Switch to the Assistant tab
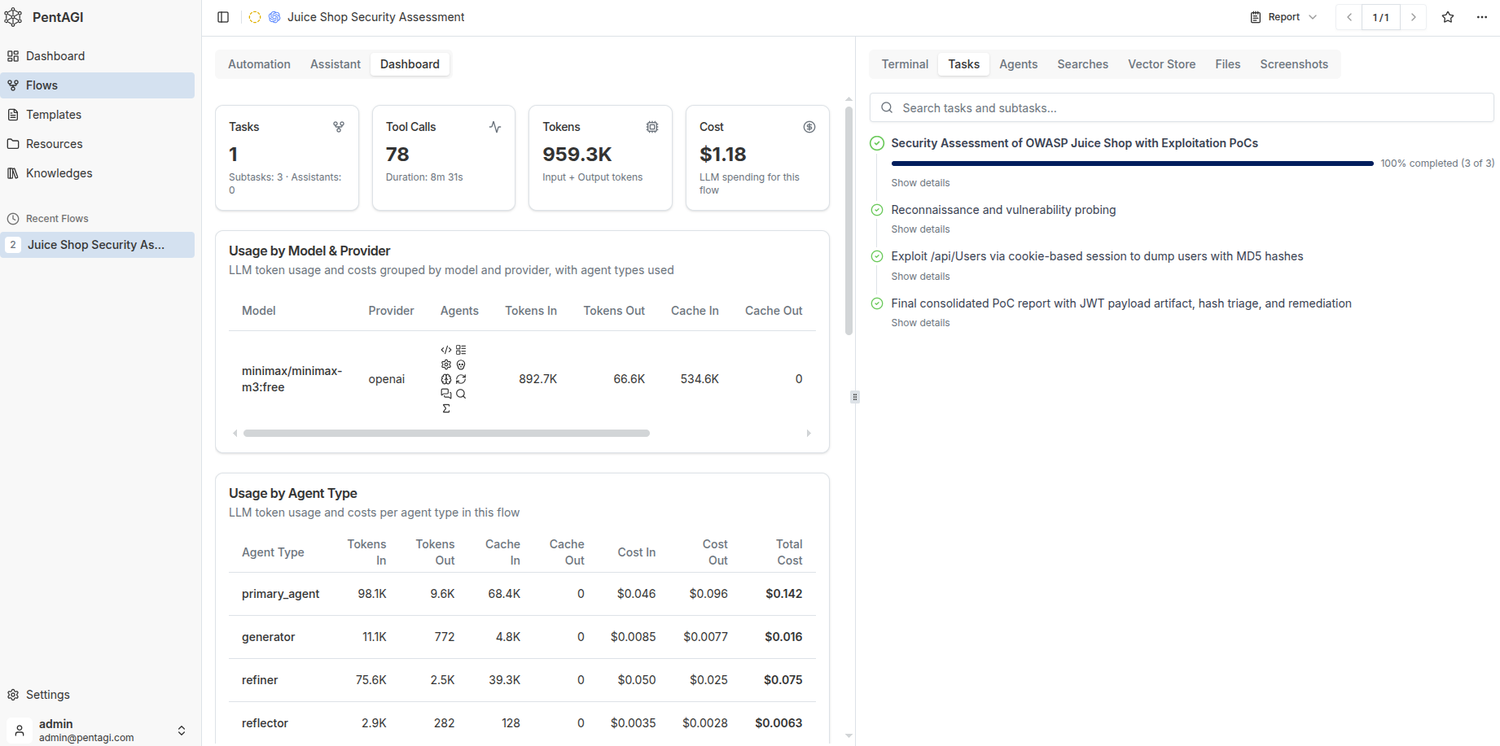The width and height of the screenshot is (1500, 746). tap(335, 64)
